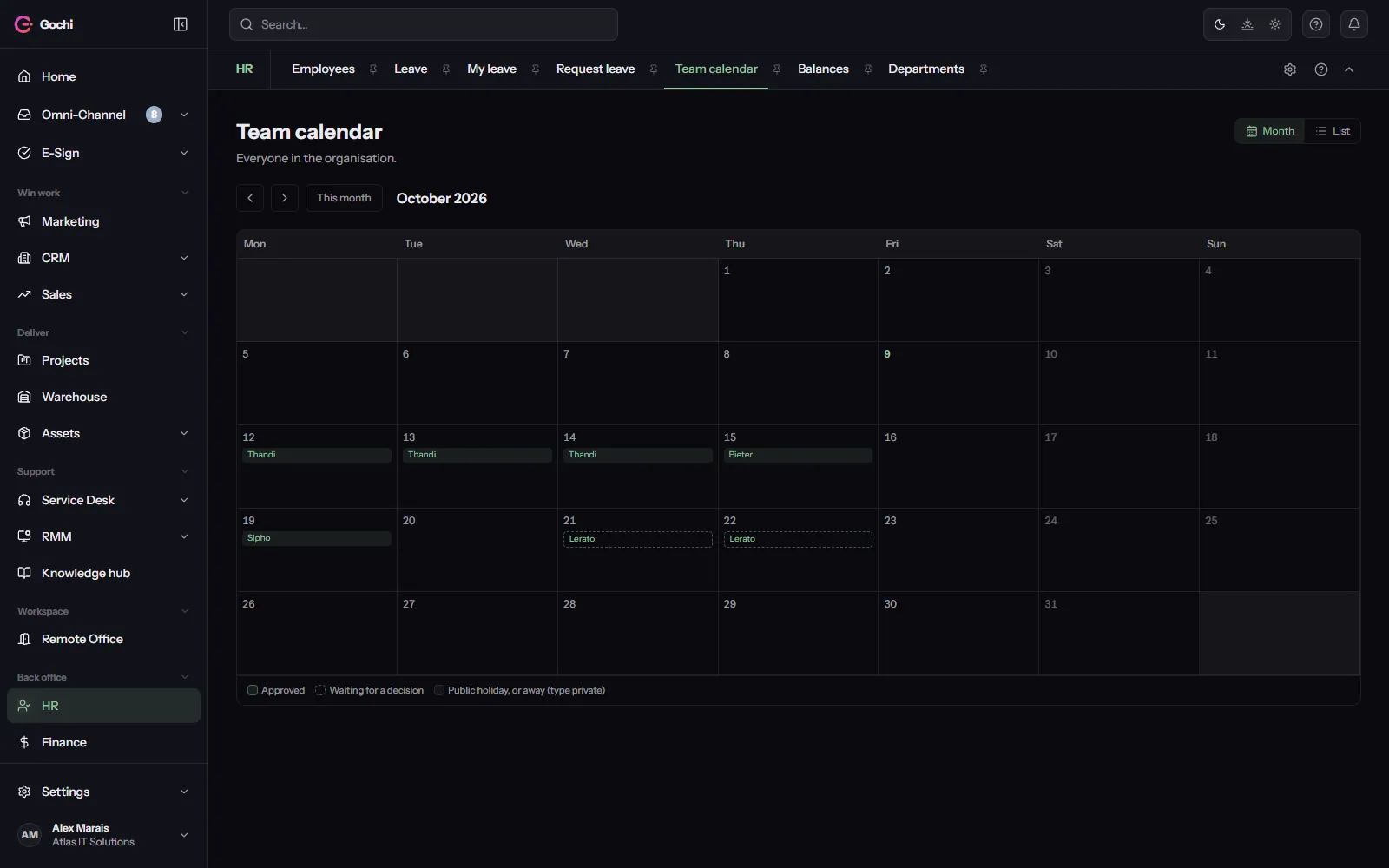
Task: Switch to Employees tab
Action: point(323,69)
